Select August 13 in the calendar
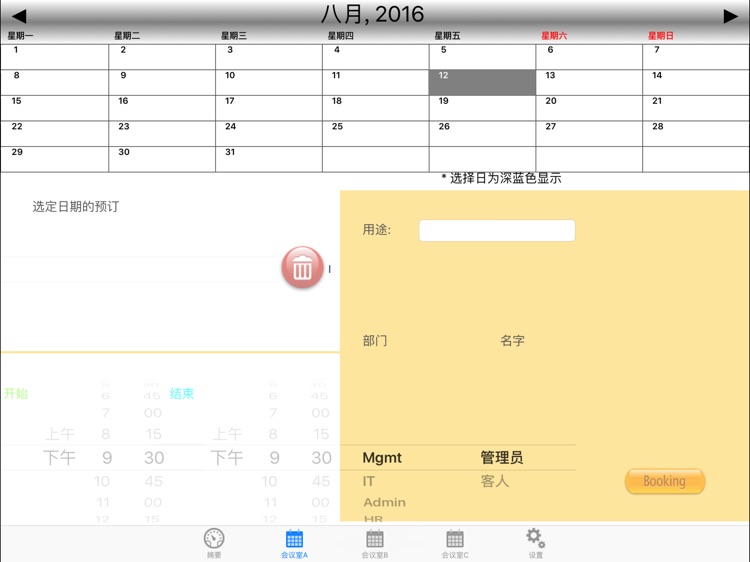Viewport: 750px width, 562px height. [589, 82]
